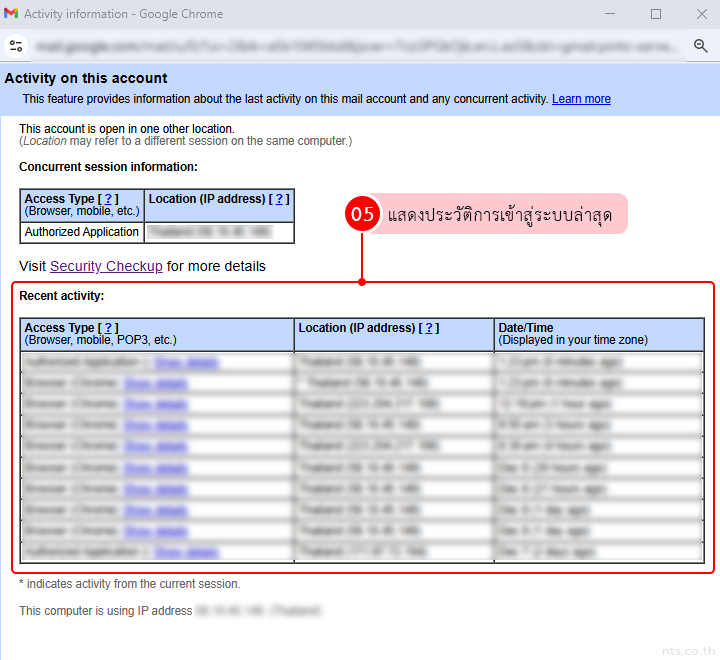Click 'This account is open in one other location.'
The height and width of the screenshot is (660, 720).
pos(127,129)
